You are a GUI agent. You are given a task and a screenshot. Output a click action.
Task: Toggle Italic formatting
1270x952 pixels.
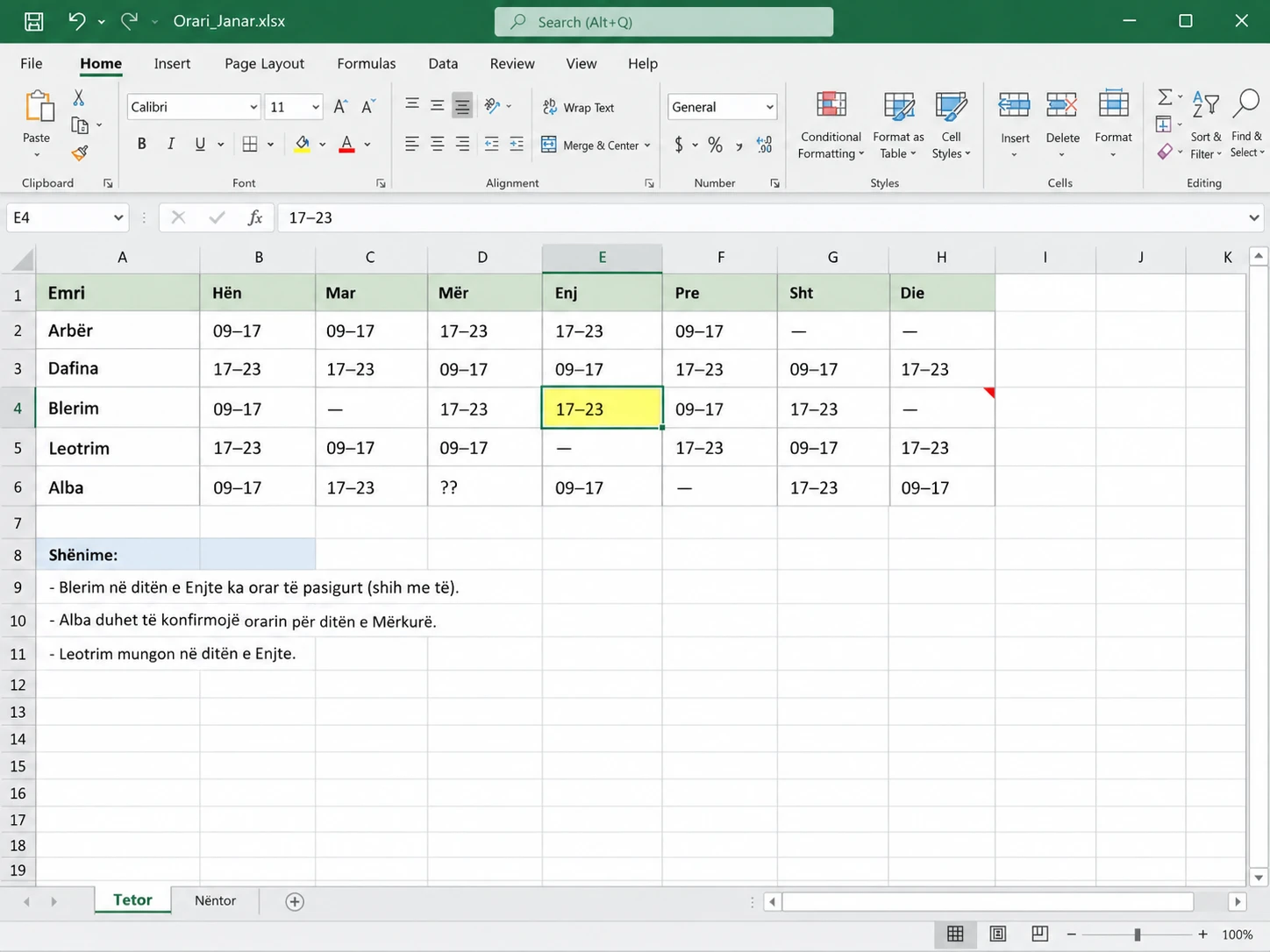[171, 144]
